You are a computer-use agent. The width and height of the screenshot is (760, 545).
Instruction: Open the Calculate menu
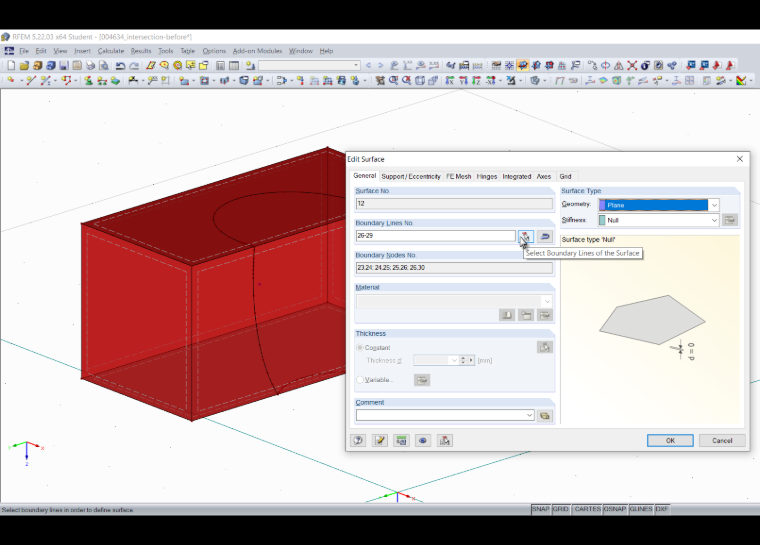[111, 51]
